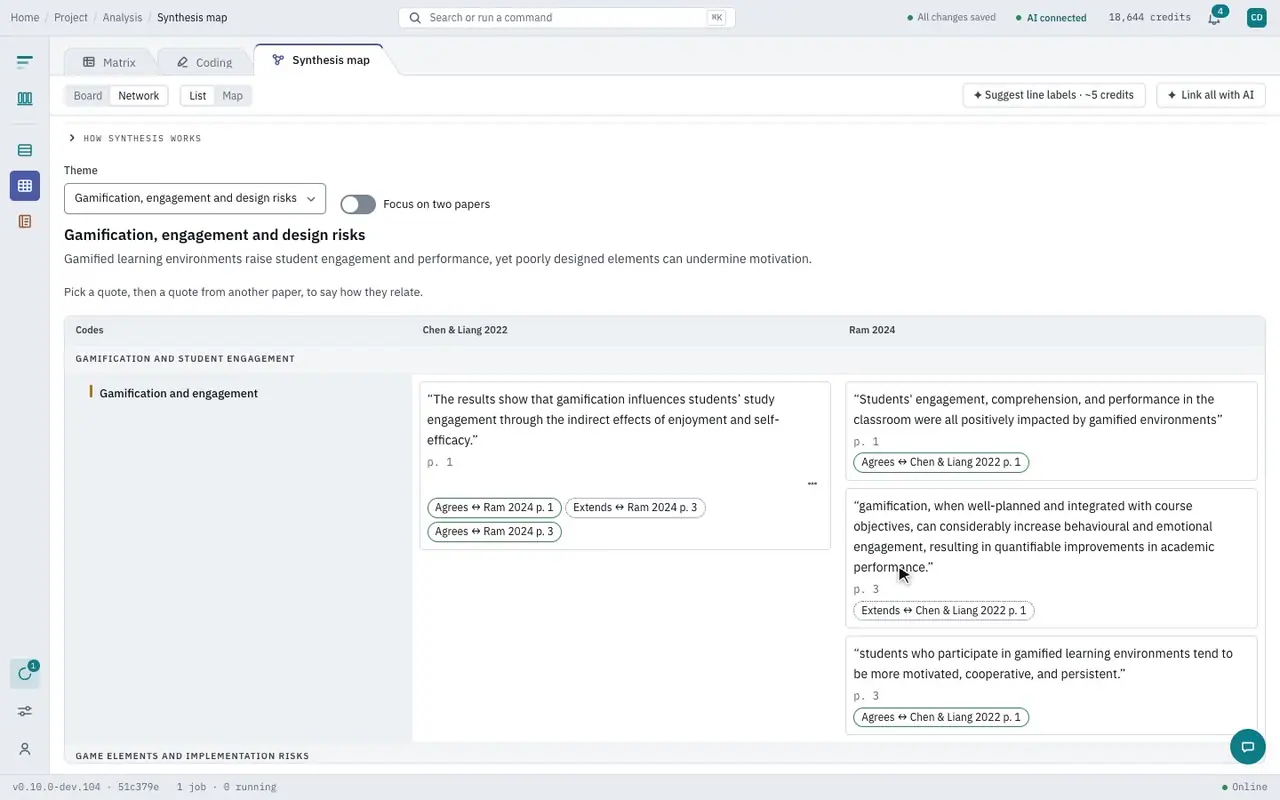
Task: Select the Map layout option
Action: coord(232,96)
